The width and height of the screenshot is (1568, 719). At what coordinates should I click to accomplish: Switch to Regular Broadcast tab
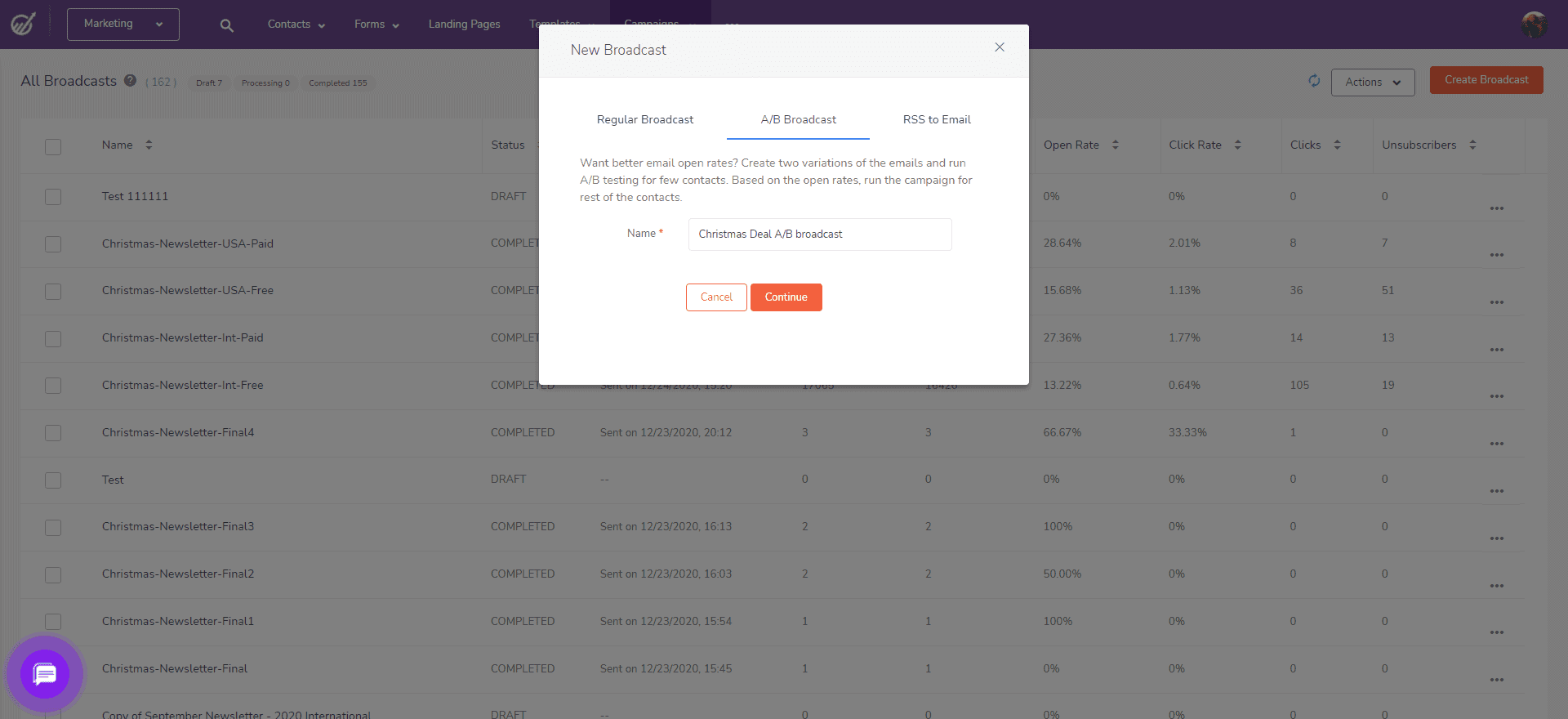pos(645,119)
